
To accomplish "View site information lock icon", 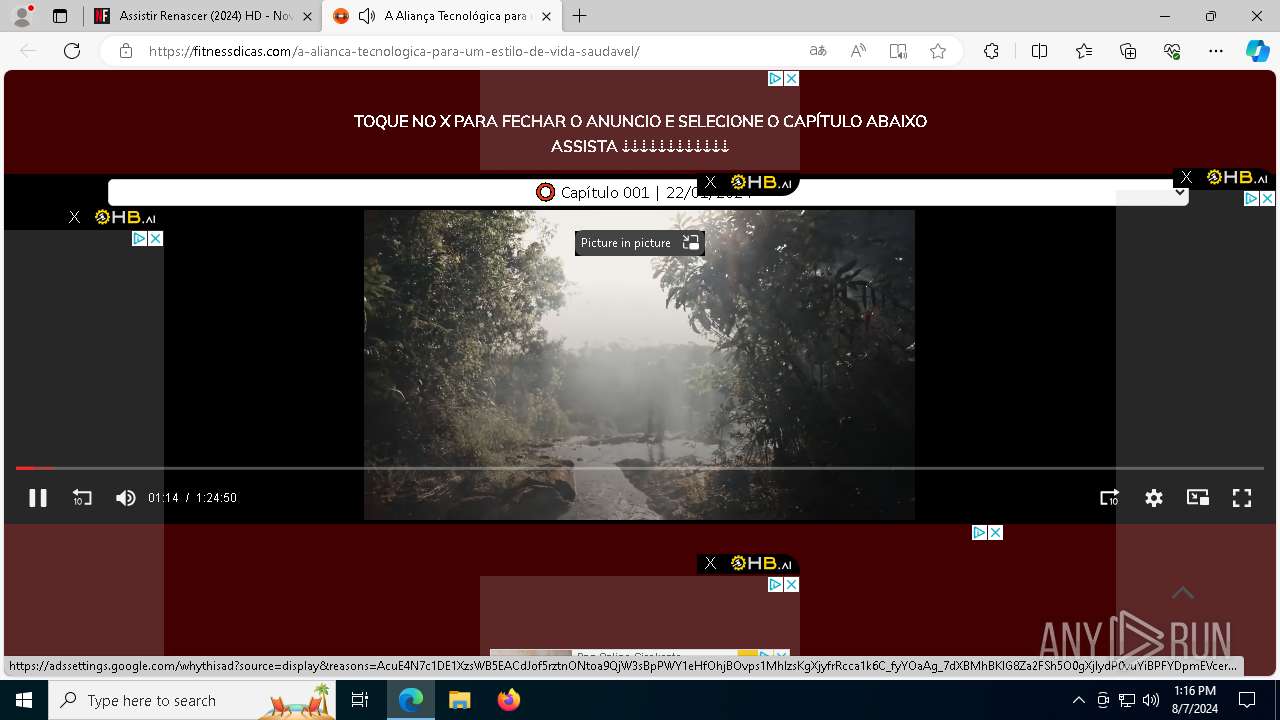I will pos(126,51).
